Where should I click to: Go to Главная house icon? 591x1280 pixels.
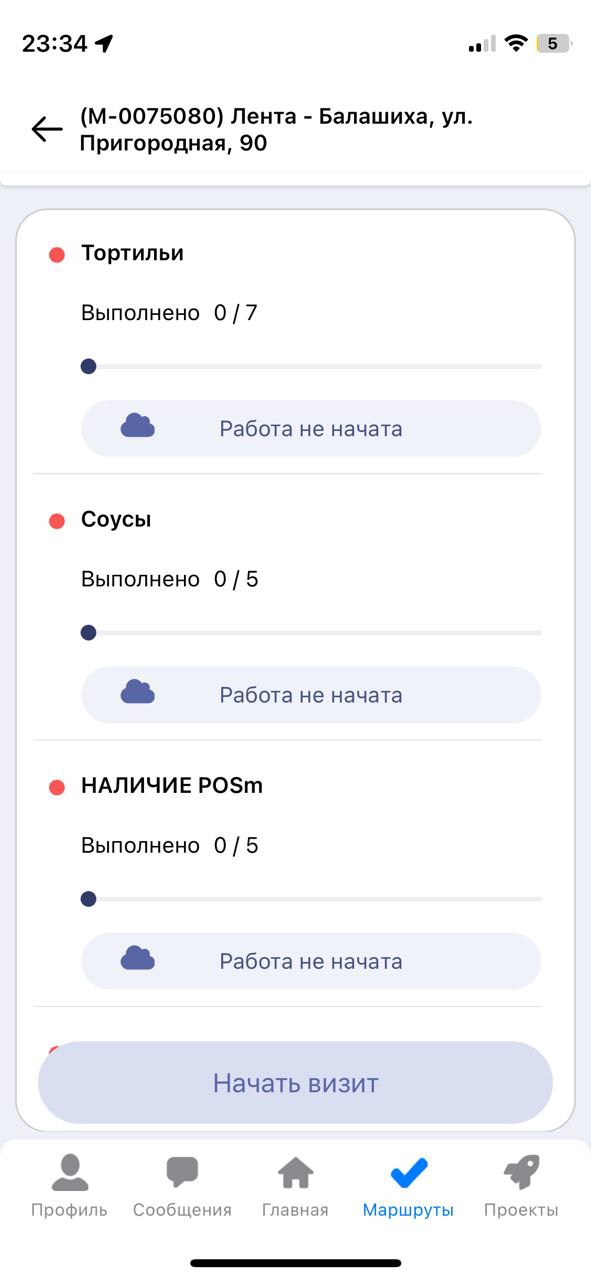pyautogui.click(x=295, y=1172)
